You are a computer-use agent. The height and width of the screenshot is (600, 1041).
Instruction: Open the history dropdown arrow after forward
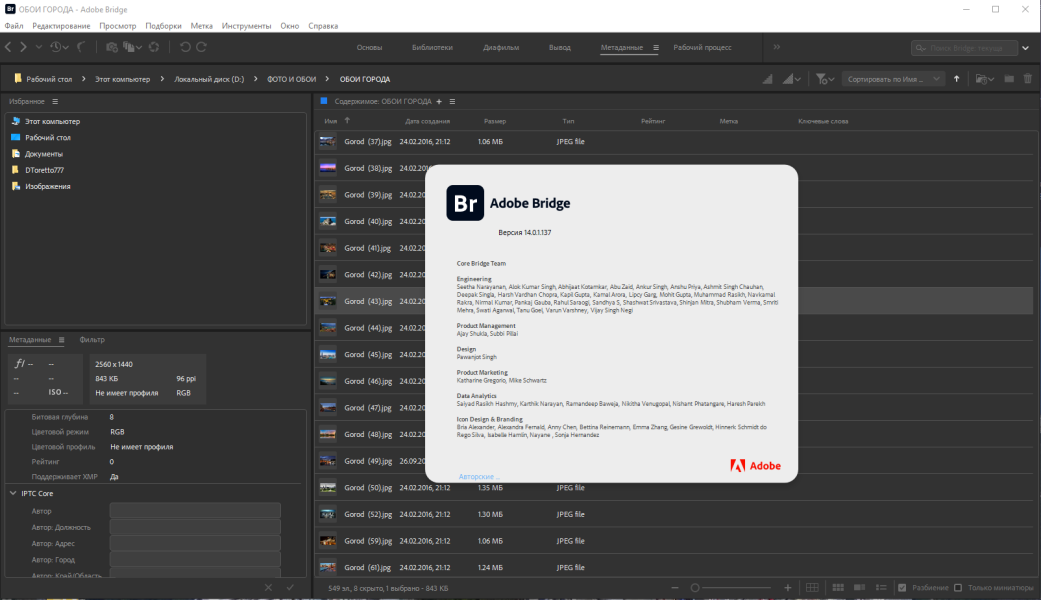pos(39,47)
